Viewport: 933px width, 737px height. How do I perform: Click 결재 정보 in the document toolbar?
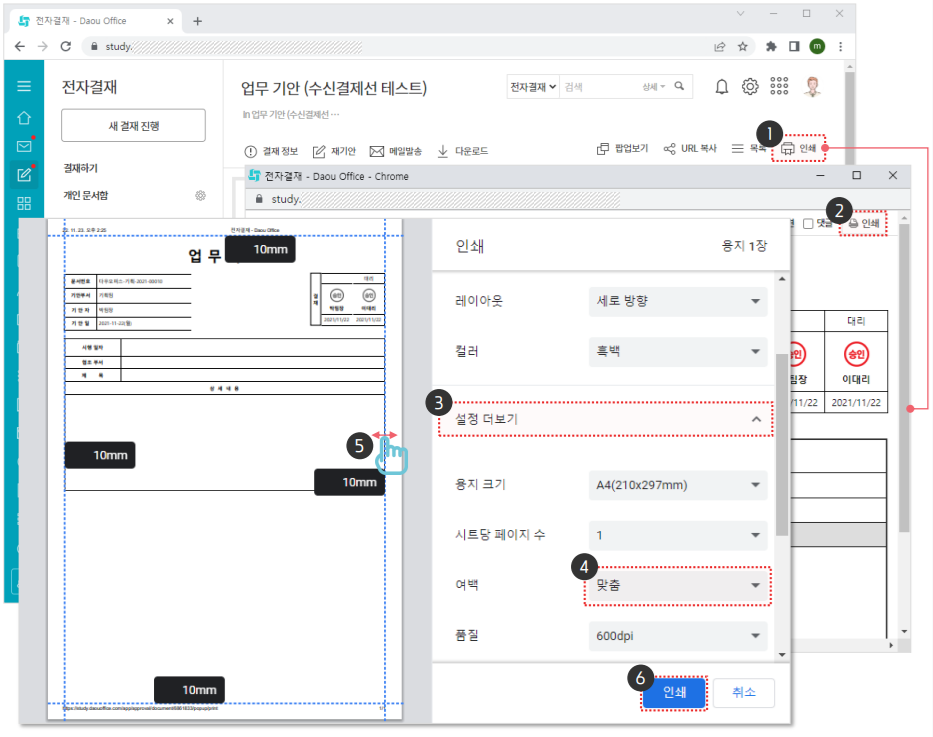271,151
